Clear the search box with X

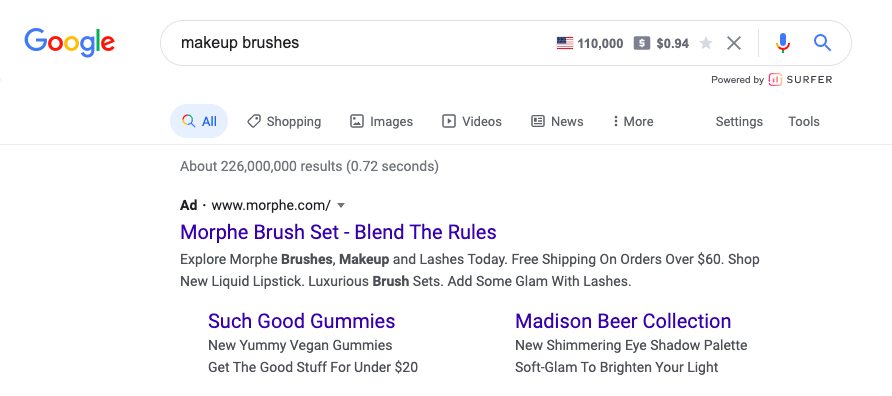coord(734,43)
